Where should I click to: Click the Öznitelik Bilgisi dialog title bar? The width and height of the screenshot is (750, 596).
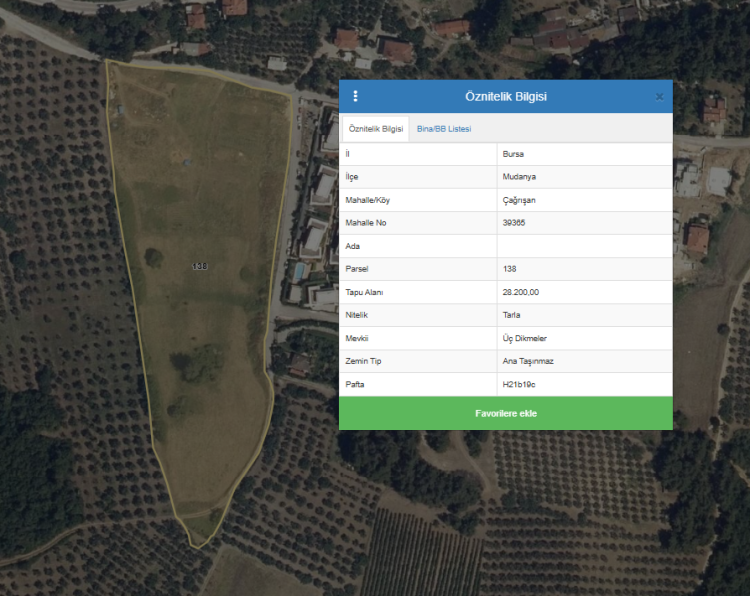(505, 97)
